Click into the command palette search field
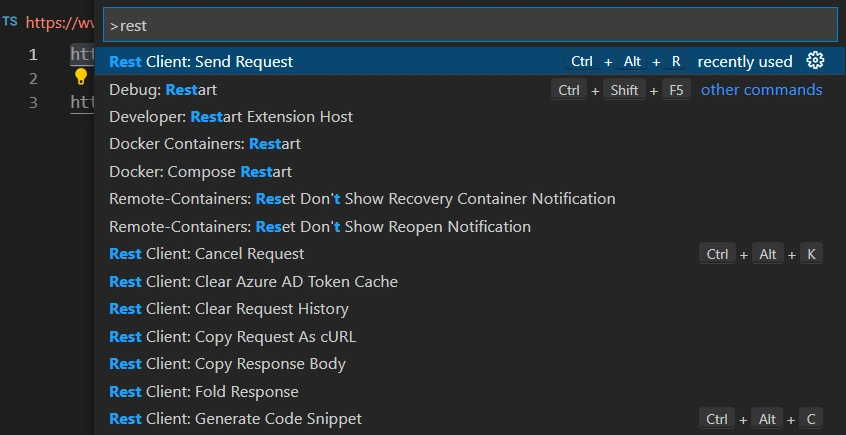846x435 pixels. tap(470, 25)
